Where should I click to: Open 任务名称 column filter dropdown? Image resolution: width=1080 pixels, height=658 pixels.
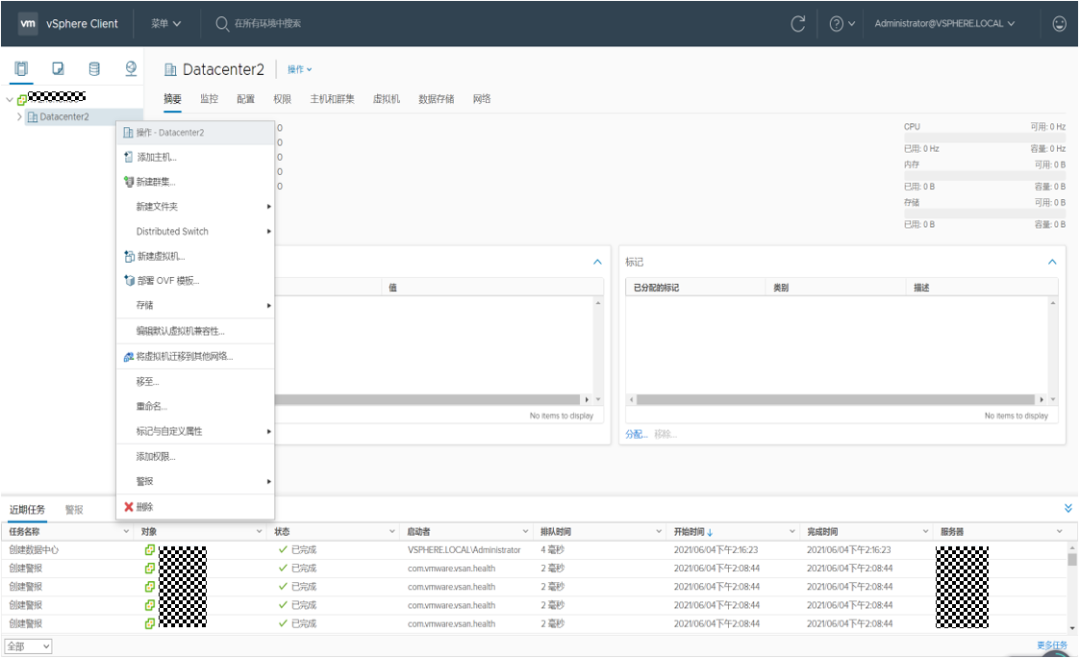point(126,531)
